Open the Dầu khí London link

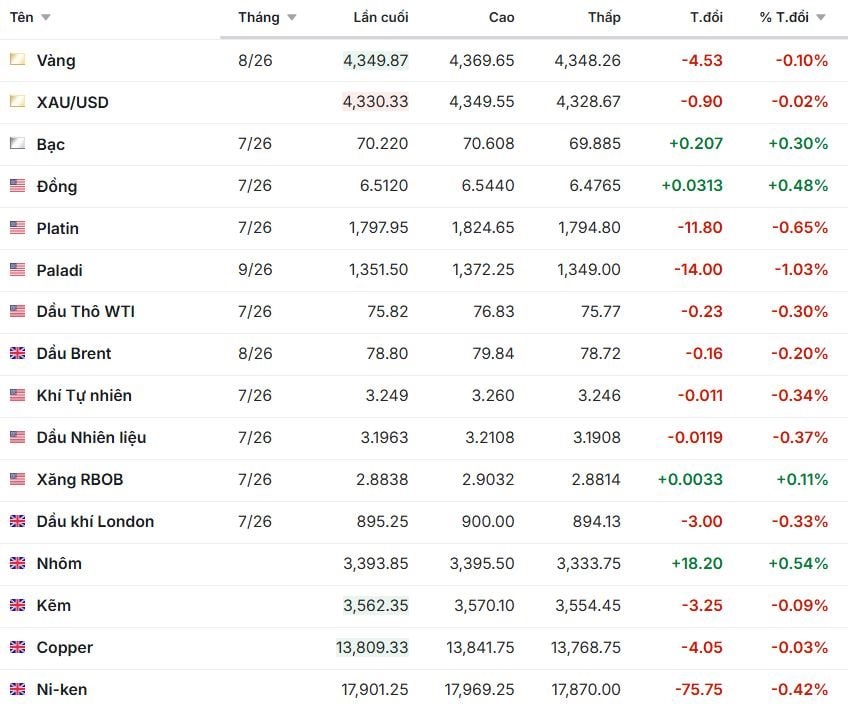(x=95, y=521)
